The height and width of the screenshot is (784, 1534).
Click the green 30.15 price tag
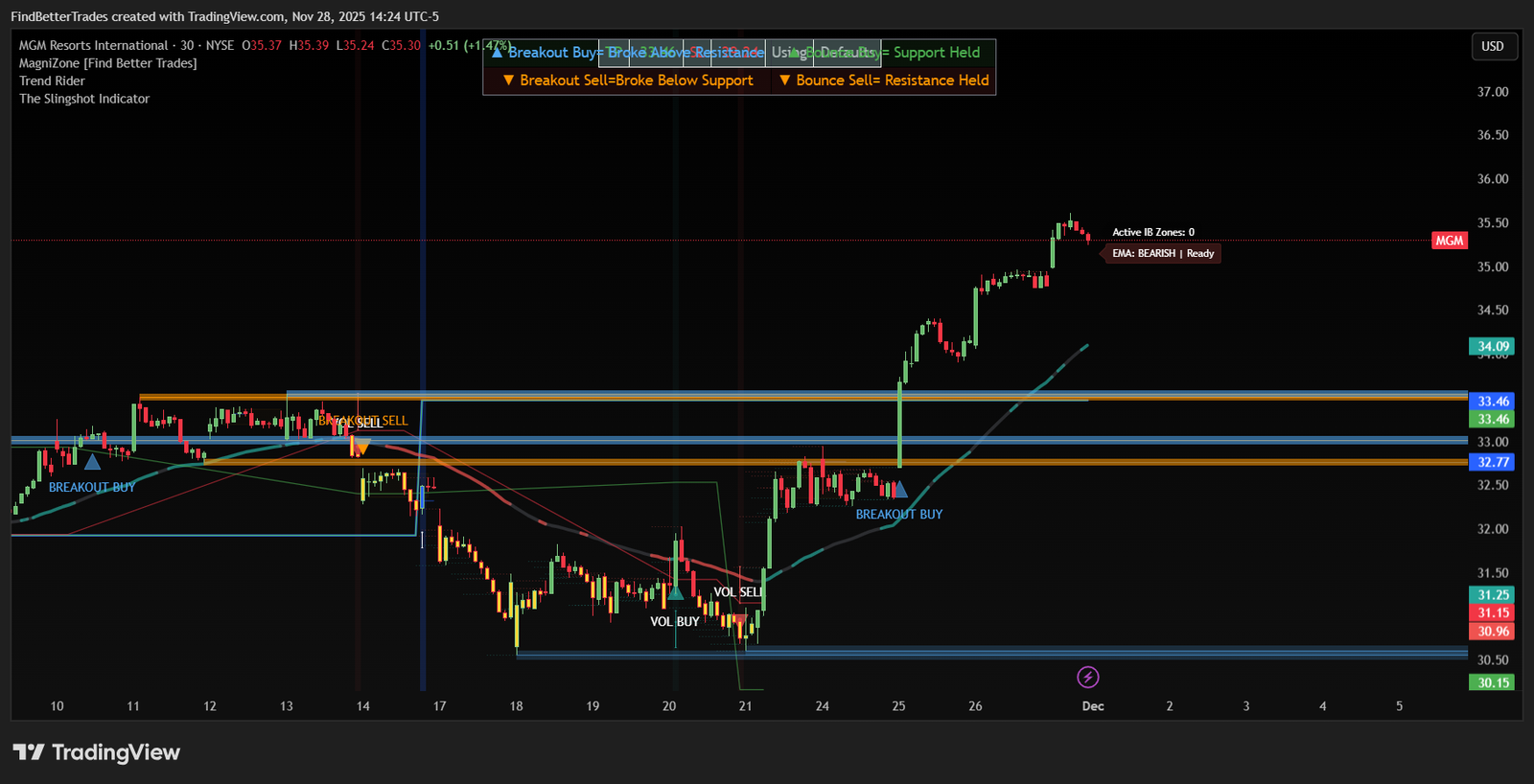[1492, 682]
